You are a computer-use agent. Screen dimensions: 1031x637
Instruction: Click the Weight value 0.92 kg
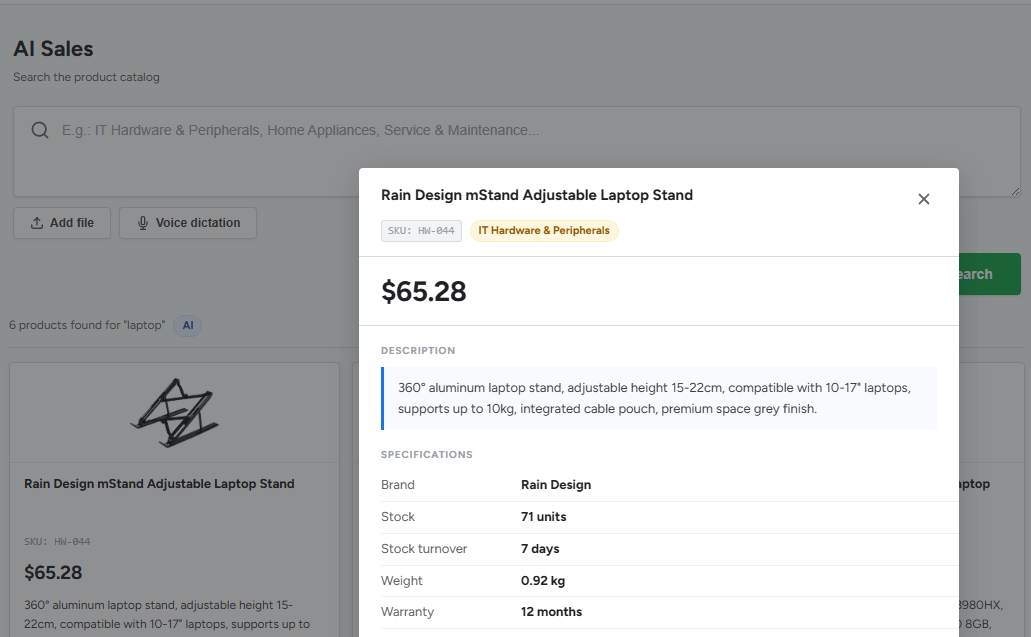[542, 580]
